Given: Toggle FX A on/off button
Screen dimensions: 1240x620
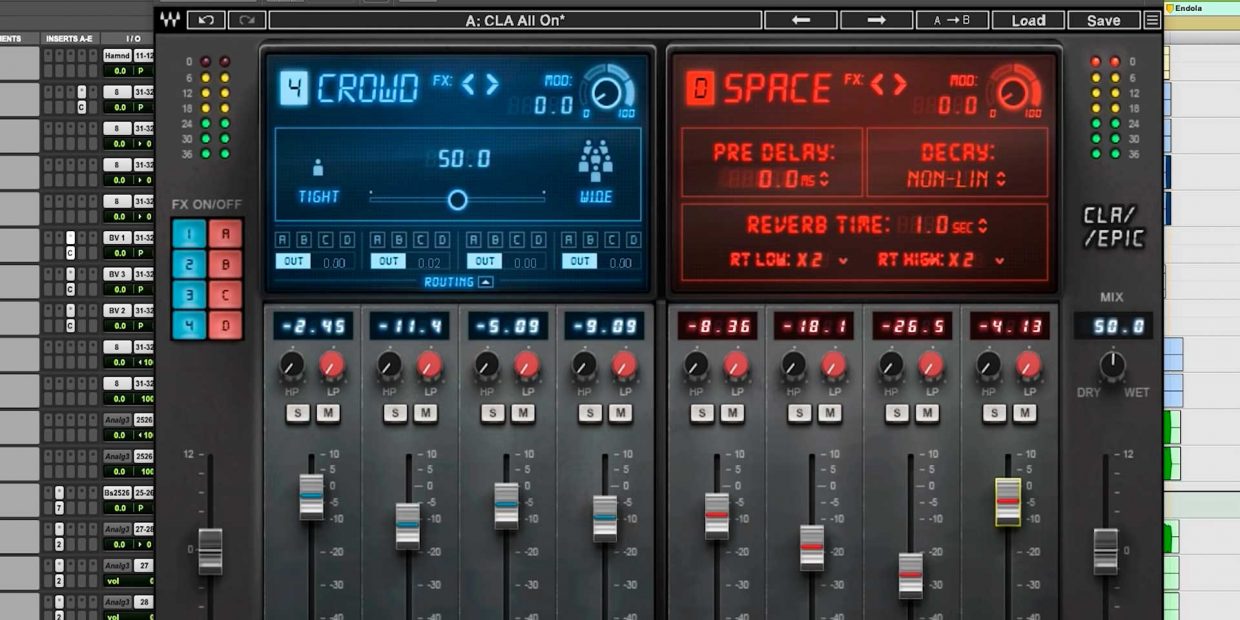Looking at the screenshot, I should pyautogui.click(x=225, y=235).
